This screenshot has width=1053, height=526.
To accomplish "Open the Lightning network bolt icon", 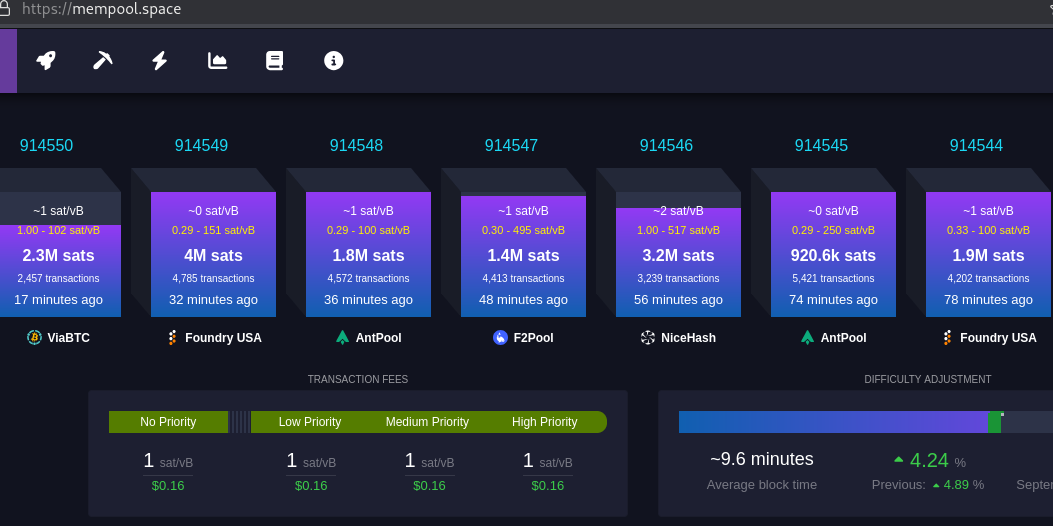I will pyautogui.click(x=159, y=60).
